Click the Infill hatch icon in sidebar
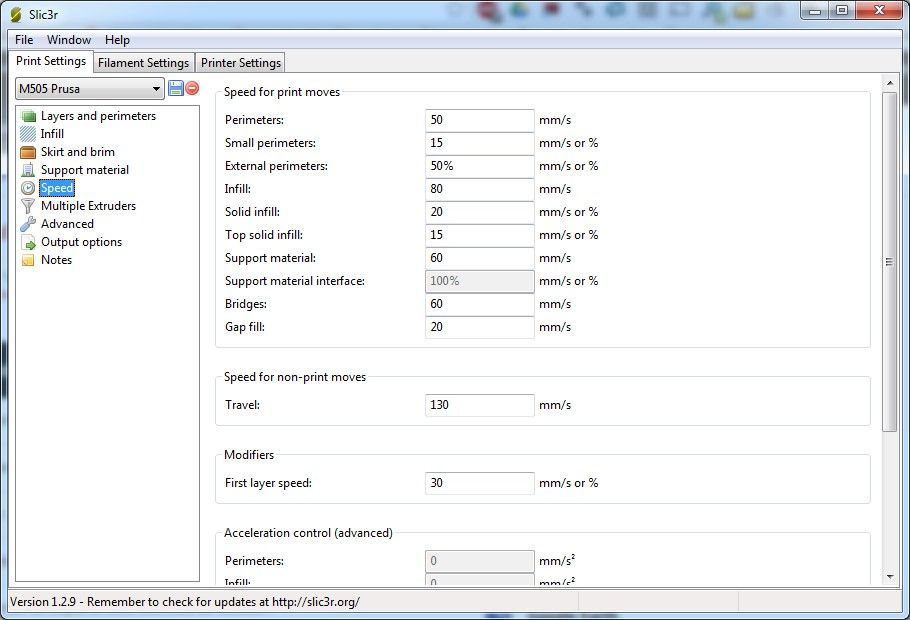The image size is (910, 620). 28,134
